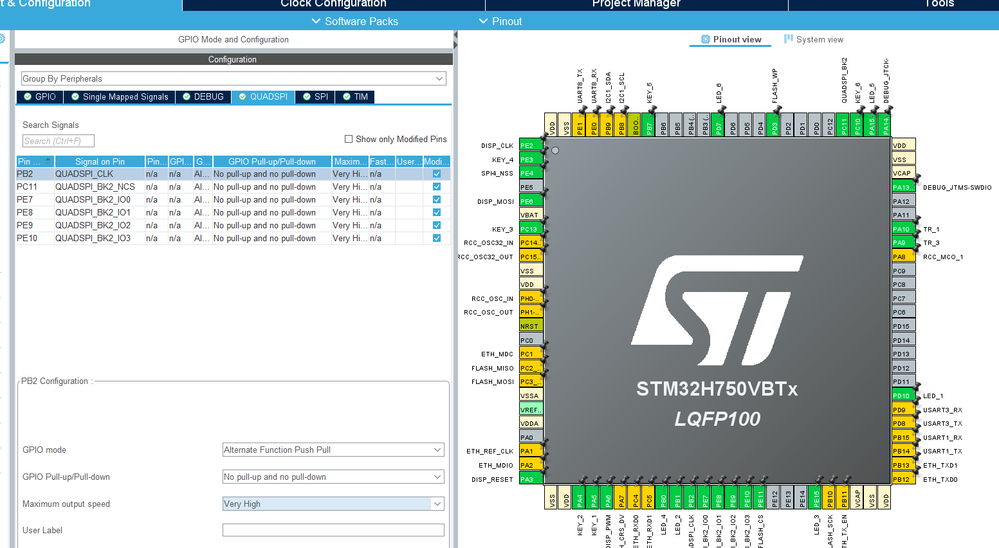This screenshot has height=548, width=999.
Task: Open the Group By Peripherals dropdown
Action: point(233,78)
